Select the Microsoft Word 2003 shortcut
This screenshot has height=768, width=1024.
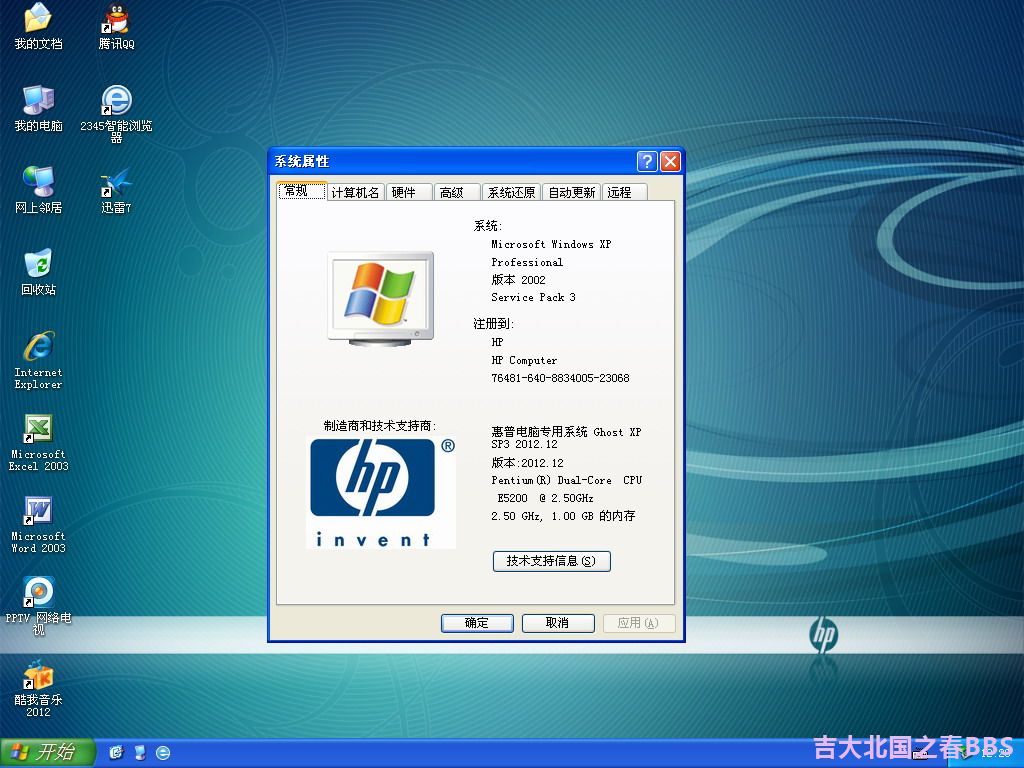tap(39, 525)
